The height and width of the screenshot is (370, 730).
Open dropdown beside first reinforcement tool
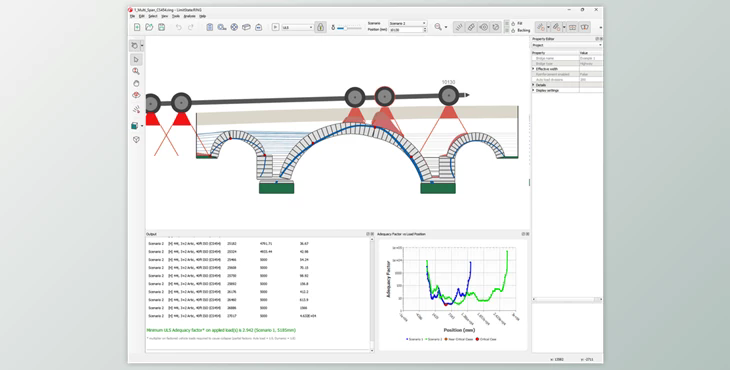(548, 27)
